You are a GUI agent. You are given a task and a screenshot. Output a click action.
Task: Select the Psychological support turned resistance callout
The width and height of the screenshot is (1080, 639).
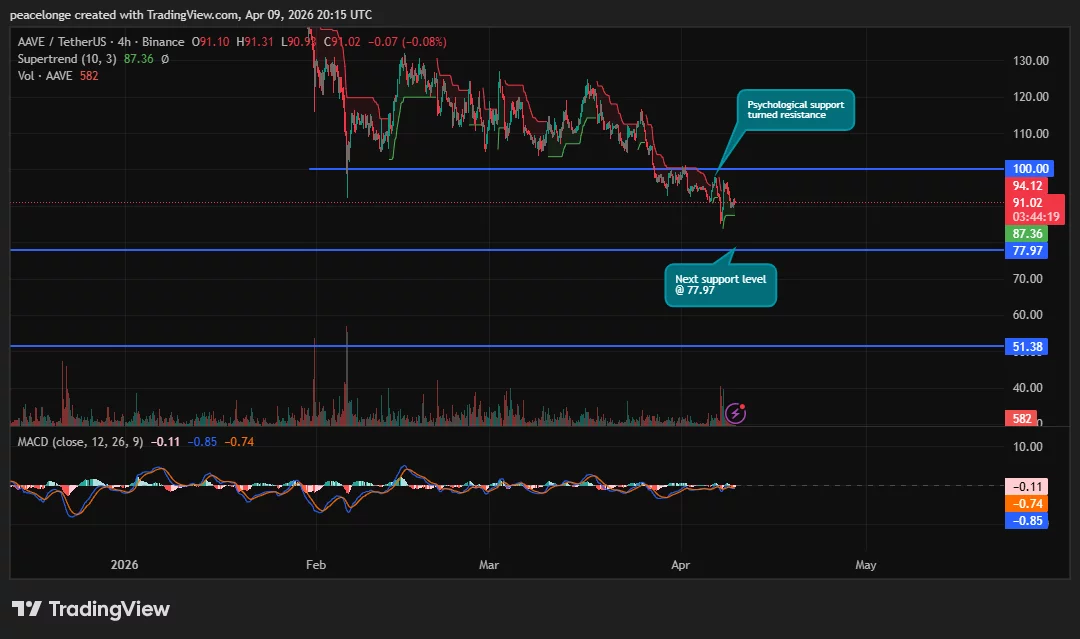click(x=795, y=109)
